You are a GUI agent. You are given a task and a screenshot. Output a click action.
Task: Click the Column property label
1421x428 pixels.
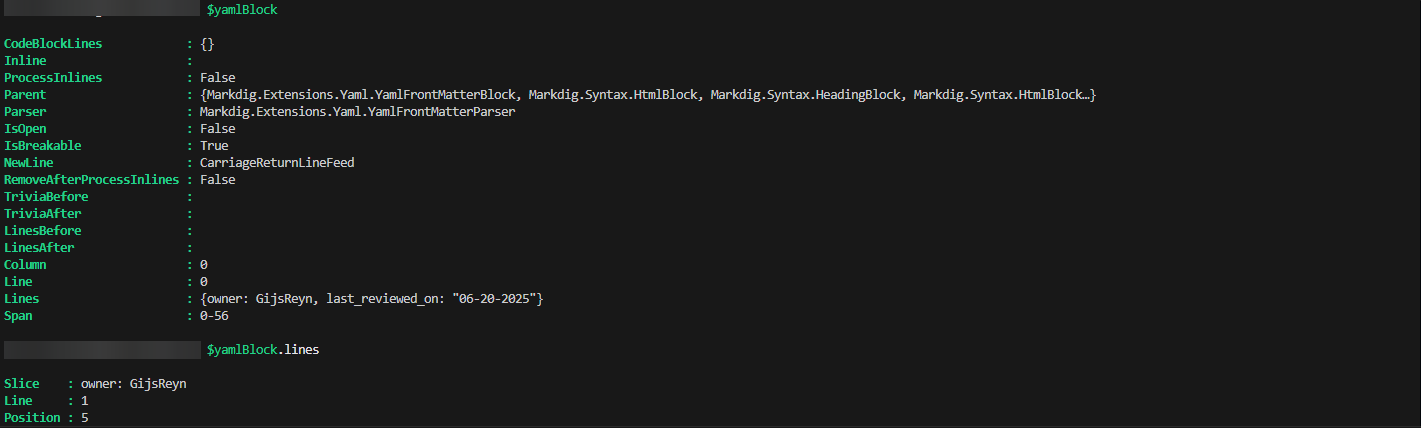(25, 265)
